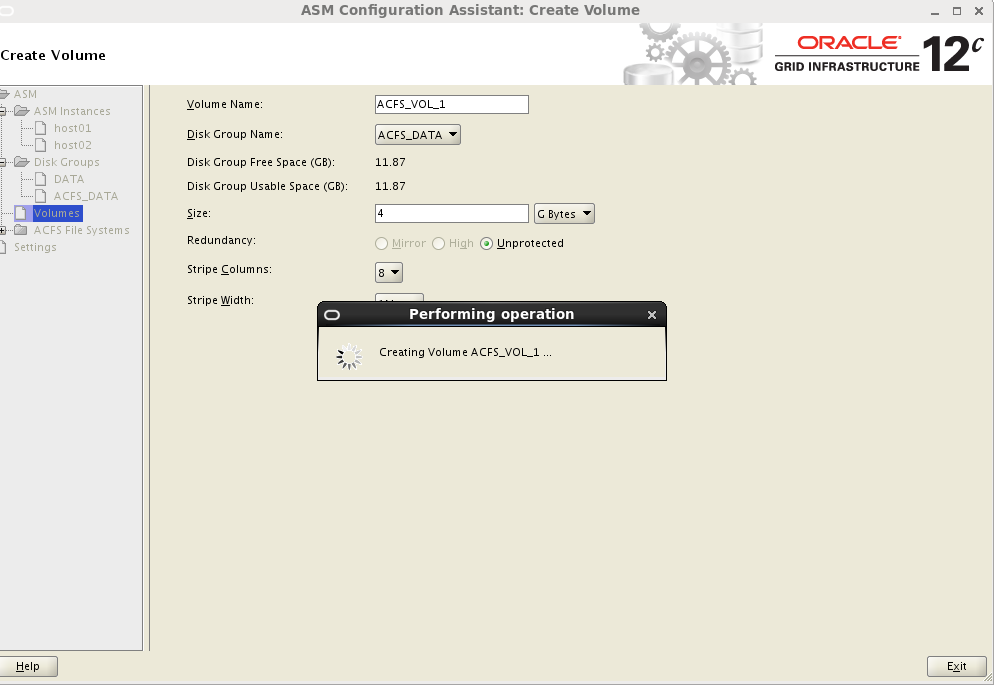The width and height of the screenshot is (994, 693).
Task: Click the Volume Name input field
Action: point(452,105)
